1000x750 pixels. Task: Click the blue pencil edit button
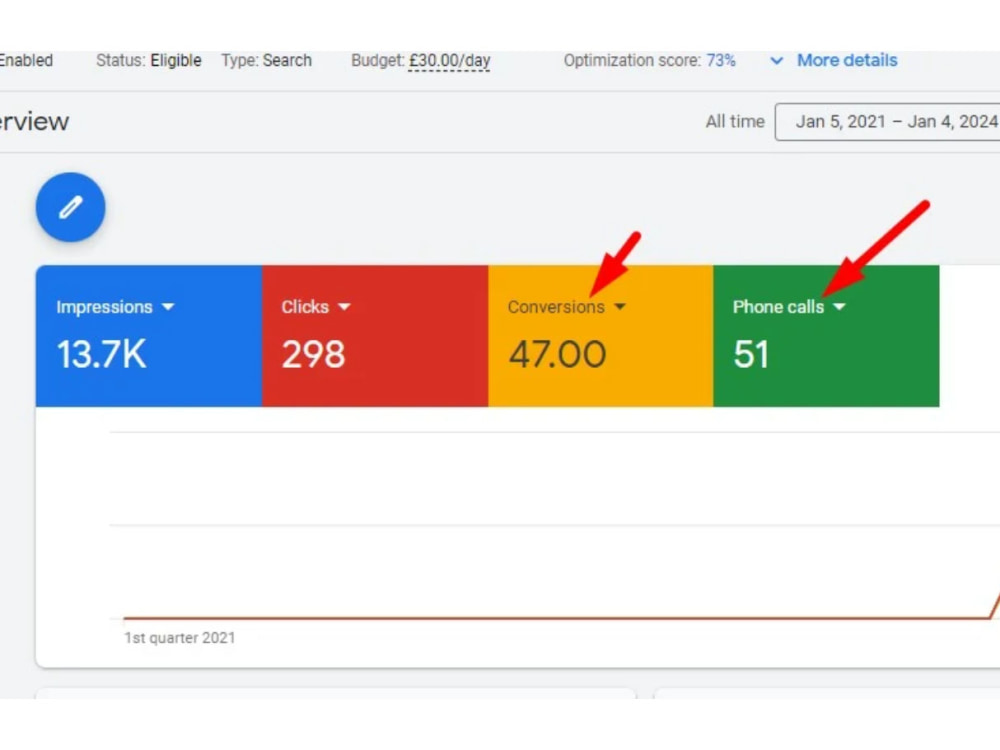click(70, 207)
